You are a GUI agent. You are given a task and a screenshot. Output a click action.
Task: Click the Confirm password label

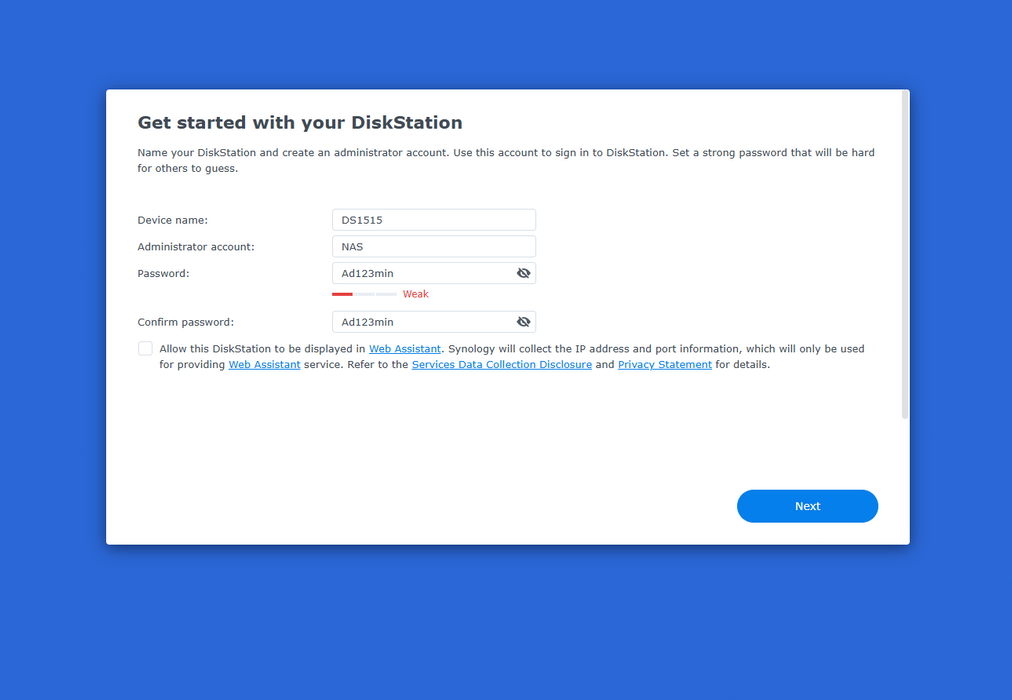click(185, 322)
